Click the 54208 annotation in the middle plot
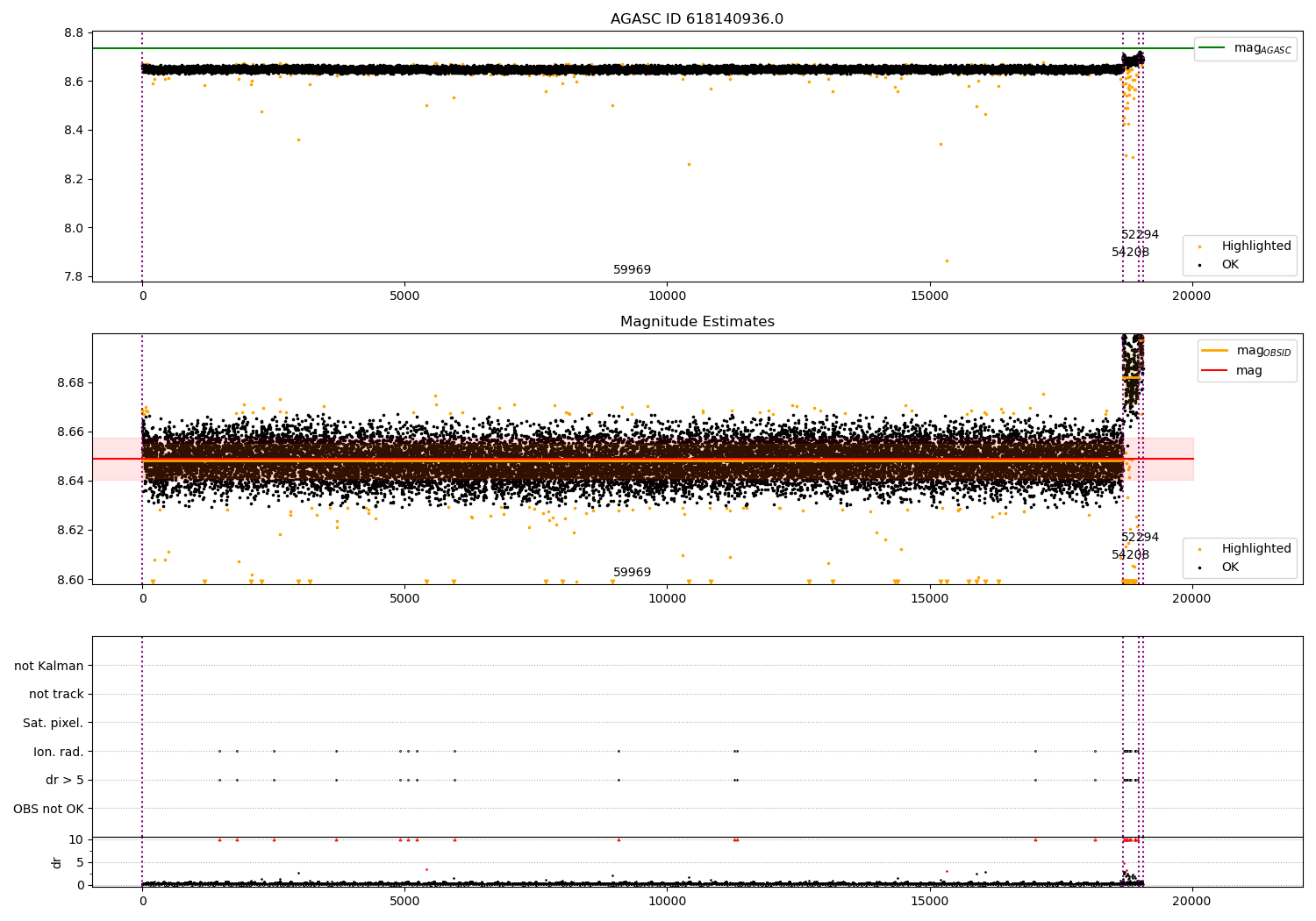 point(1130,555)
